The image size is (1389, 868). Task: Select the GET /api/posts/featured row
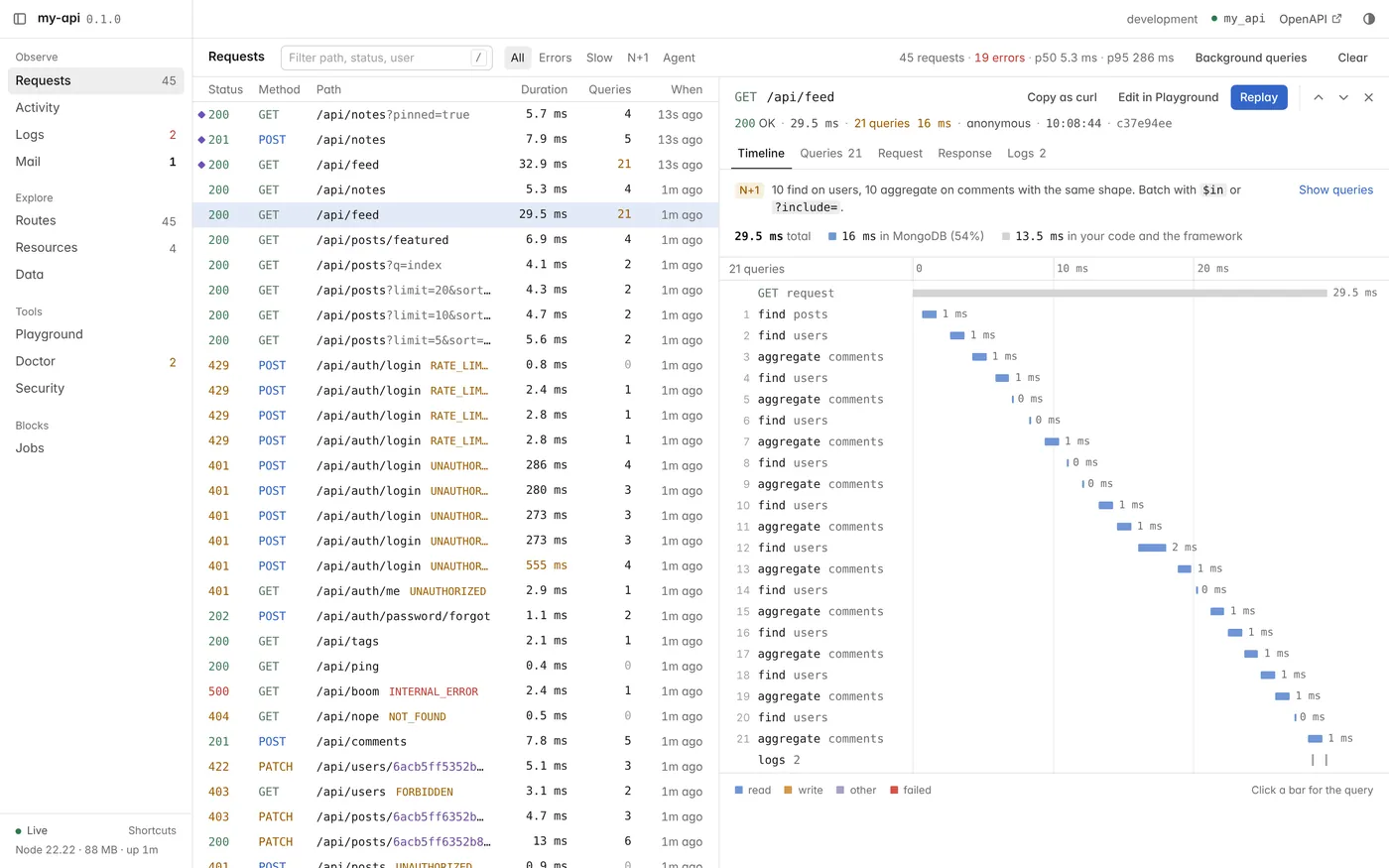click(455, 240)
